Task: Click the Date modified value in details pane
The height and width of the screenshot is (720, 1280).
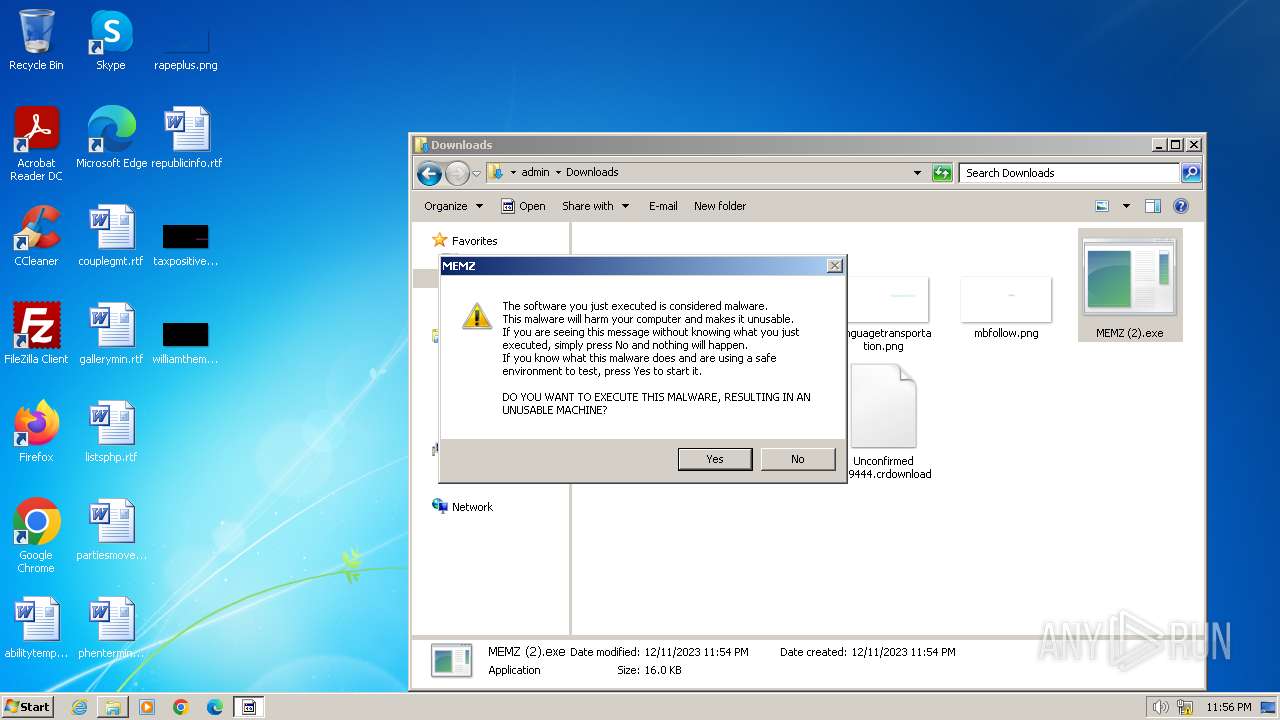Action: coord(696,652)
